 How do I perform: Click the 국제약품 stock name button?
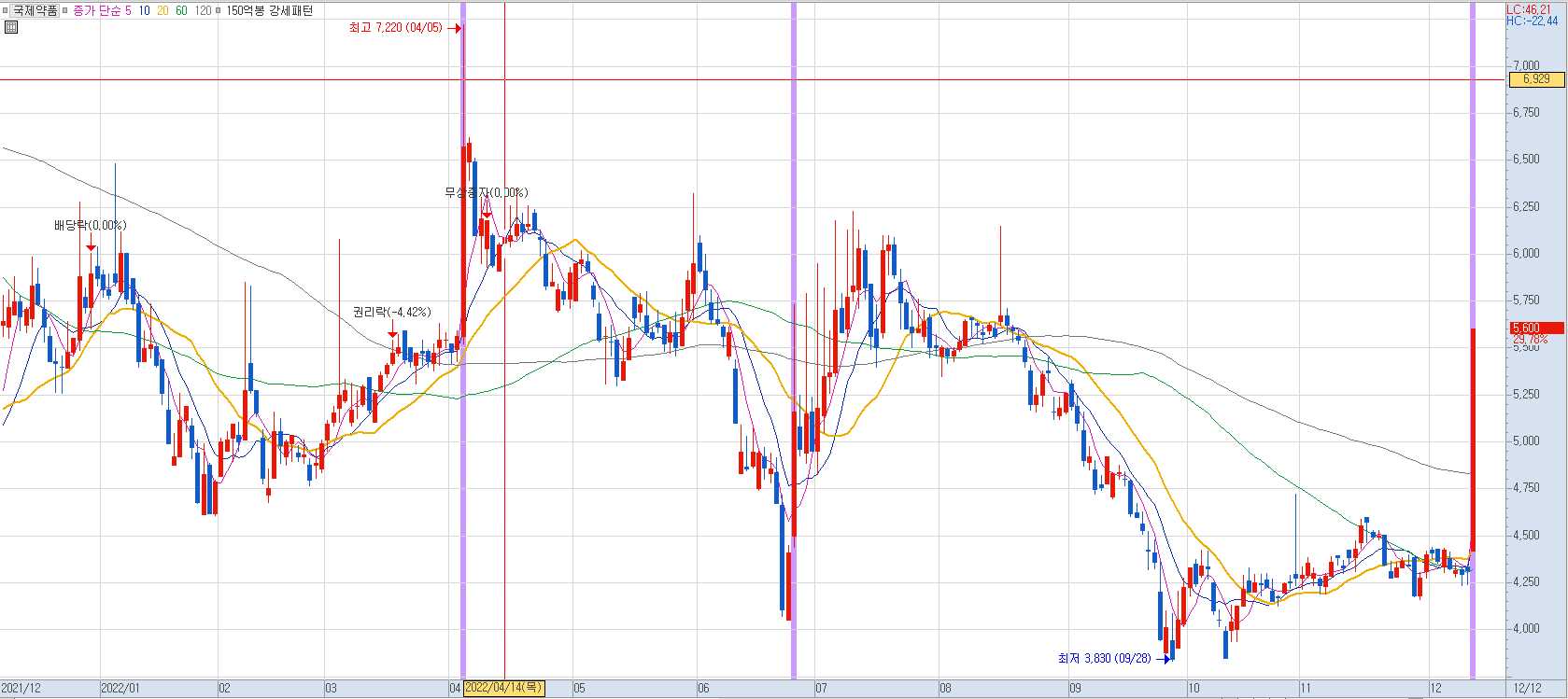click(x=35, y=10)
